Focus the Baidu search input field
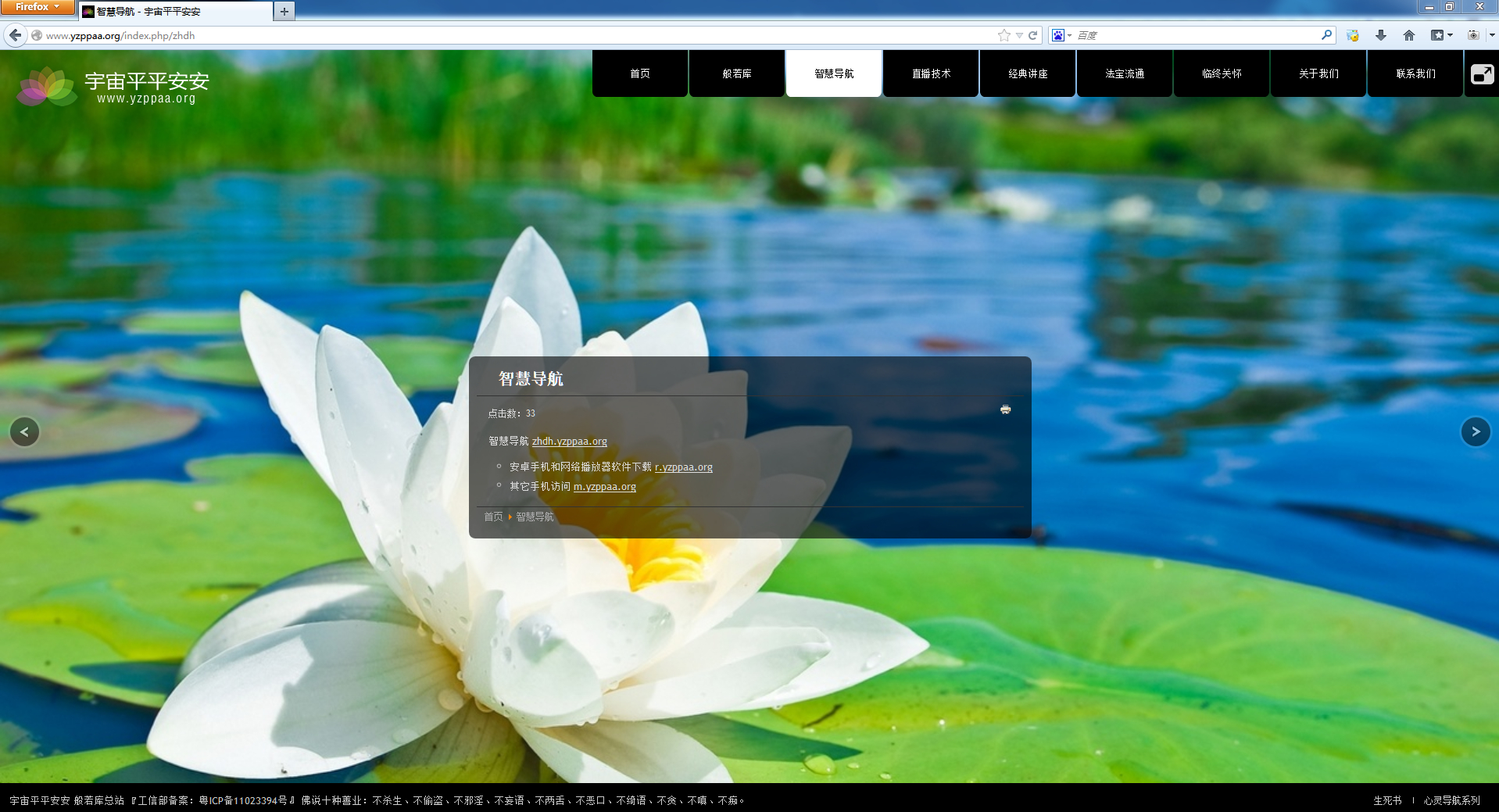1499x812 pixels. (1196, 35)
